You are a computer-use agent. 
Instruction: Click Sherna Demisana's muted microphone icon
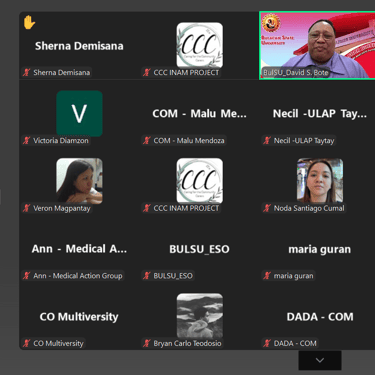tap(27, 72)
